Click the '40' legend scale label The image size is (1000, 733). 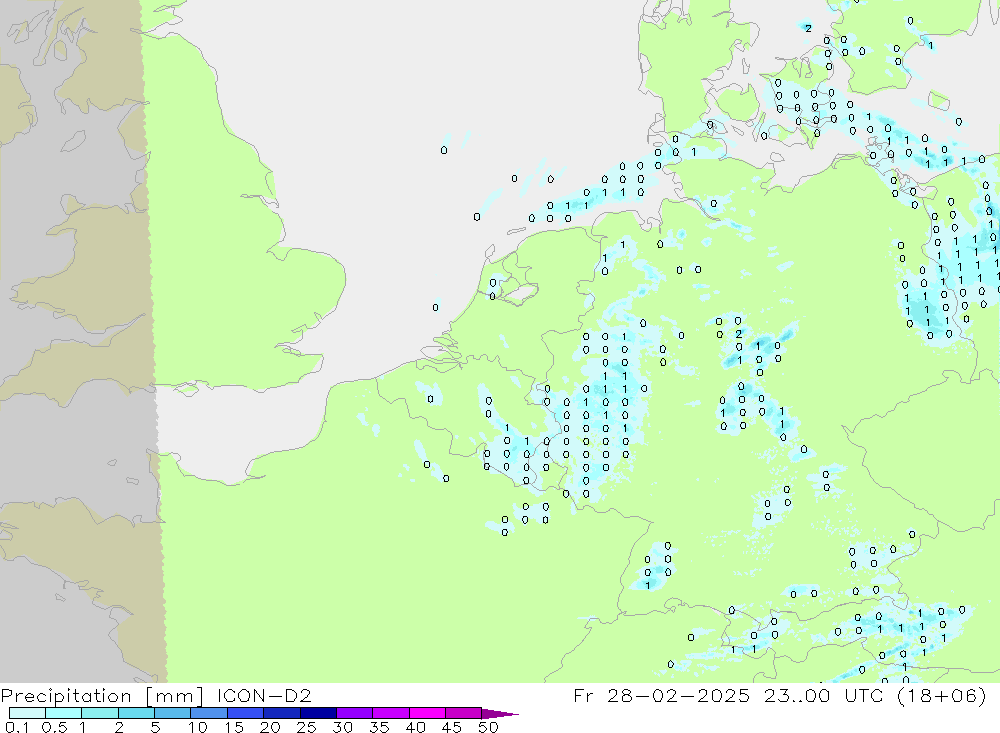point(416,727)
